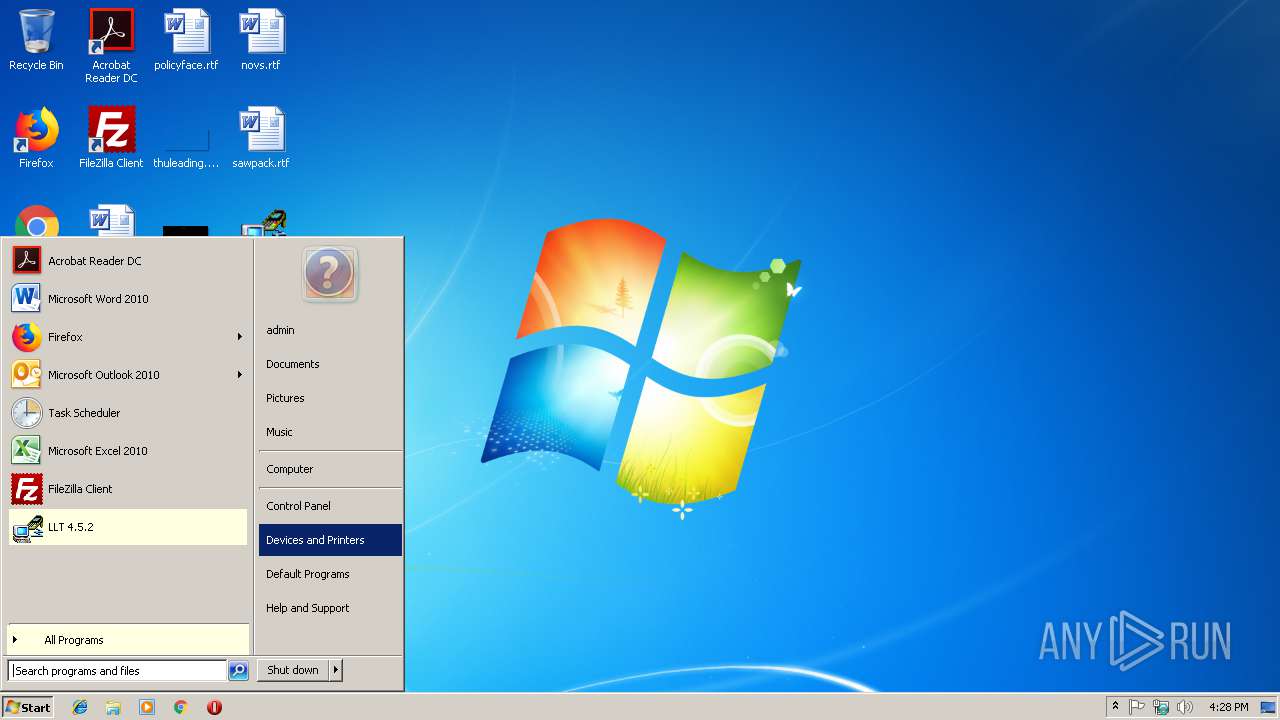Click red Opera-style taskbar icon
This screenshot has width=1280, height=720.
(x=214, y=707)
